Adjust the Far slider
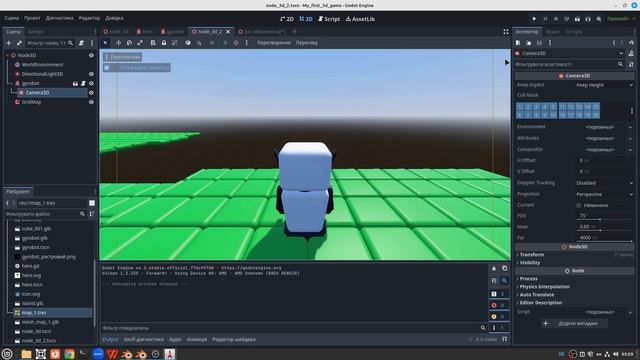 point(605,241)
